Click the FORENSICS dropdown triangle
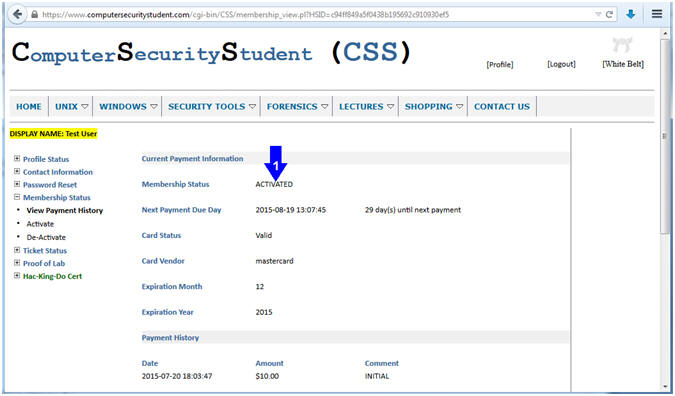Image resolution: width=675 pixels, height=396 pixels. point(325,106)
